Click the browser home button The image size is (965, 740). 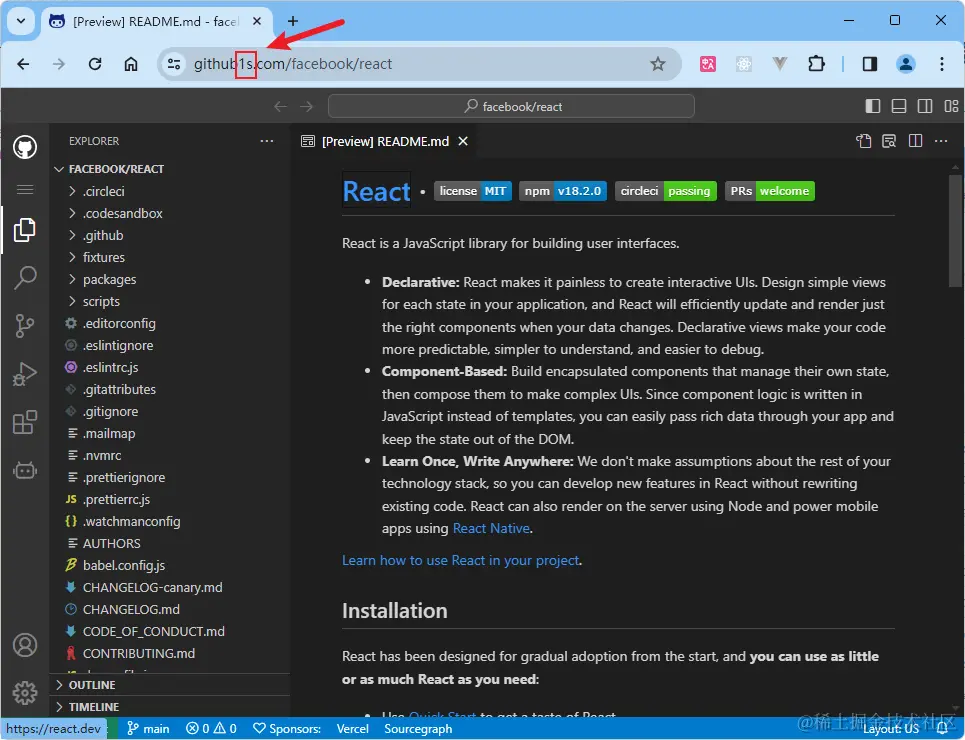click(x=130, y=63)
